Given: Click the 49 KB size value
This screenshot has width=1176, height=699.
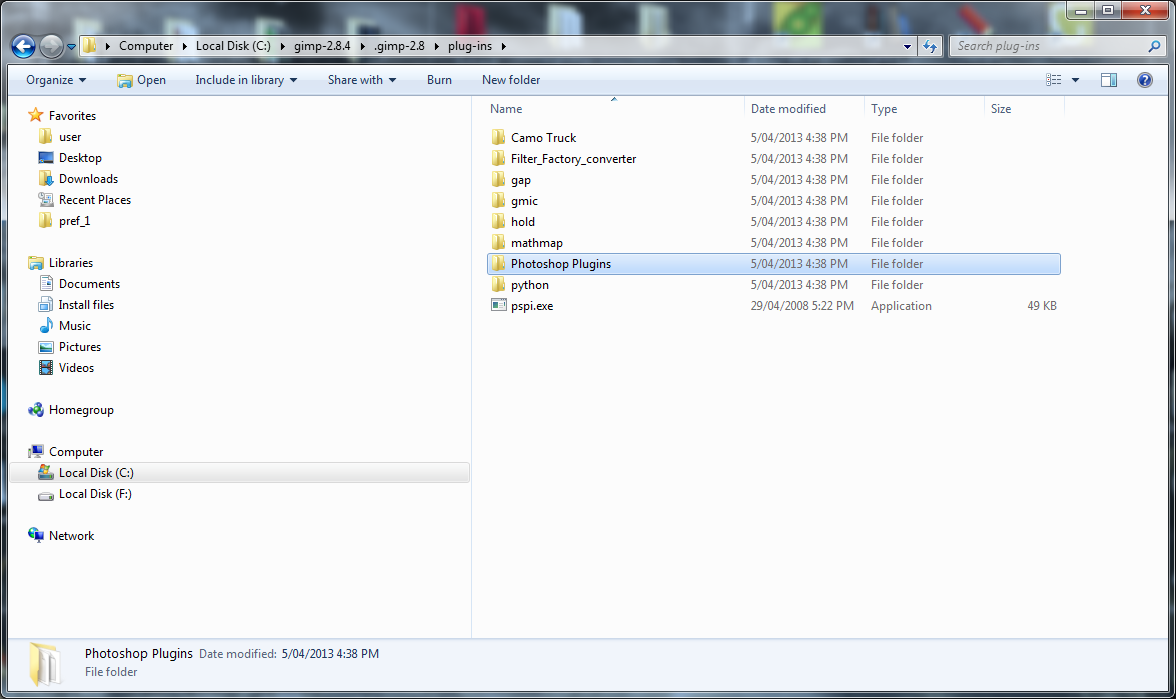Looking at the screenshot, I should coord(1042,306).
